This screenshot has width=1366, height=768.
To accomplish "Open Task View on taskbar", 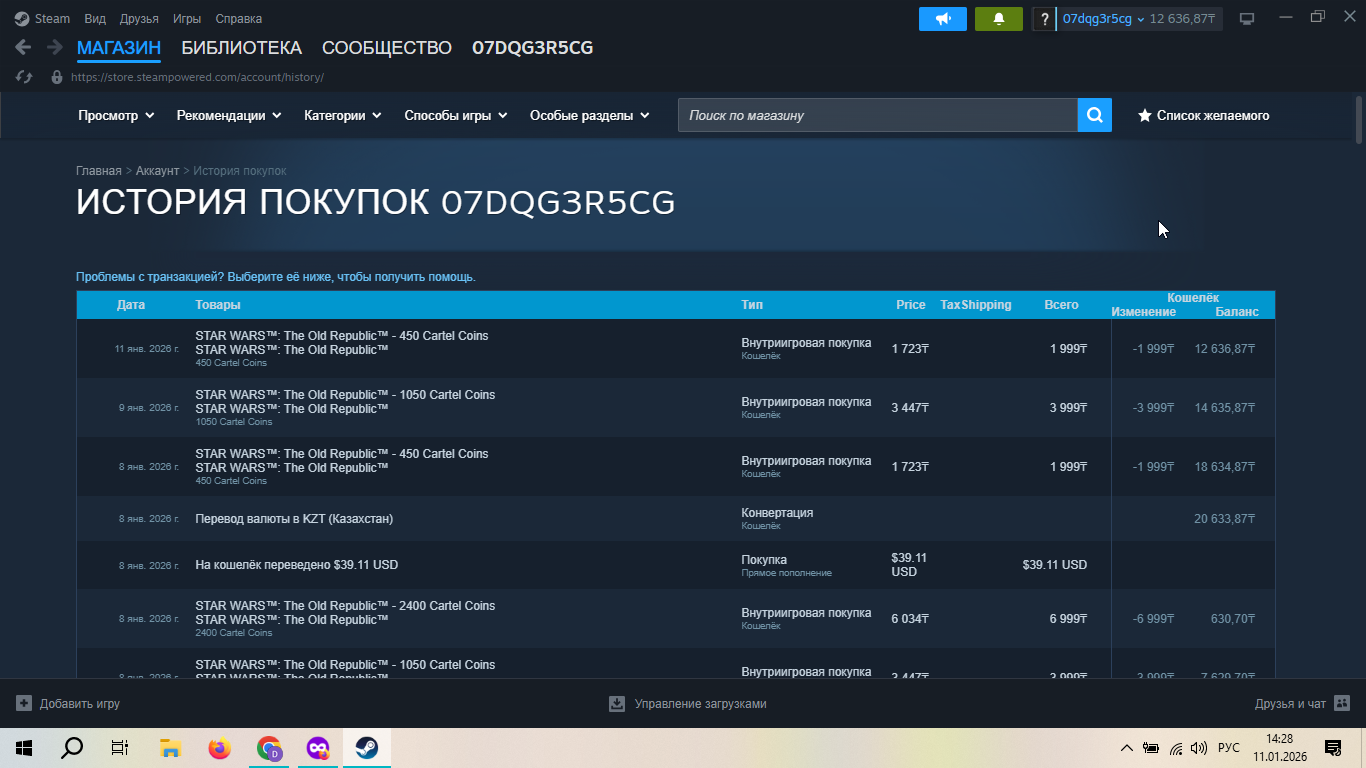I will (x=120, y=747).
